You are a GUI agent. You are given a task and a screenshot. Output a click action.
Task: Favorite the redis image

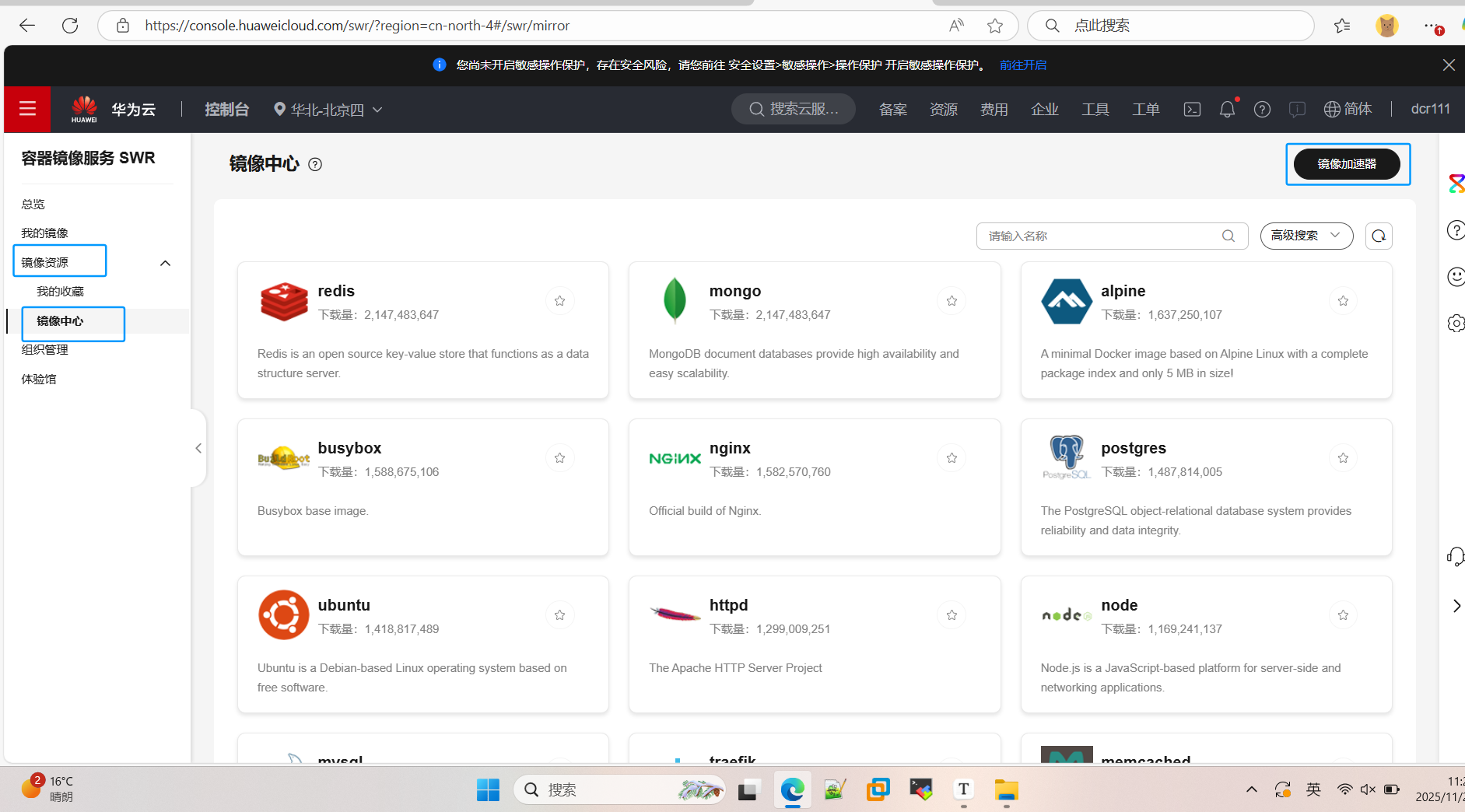coord(559,301)
